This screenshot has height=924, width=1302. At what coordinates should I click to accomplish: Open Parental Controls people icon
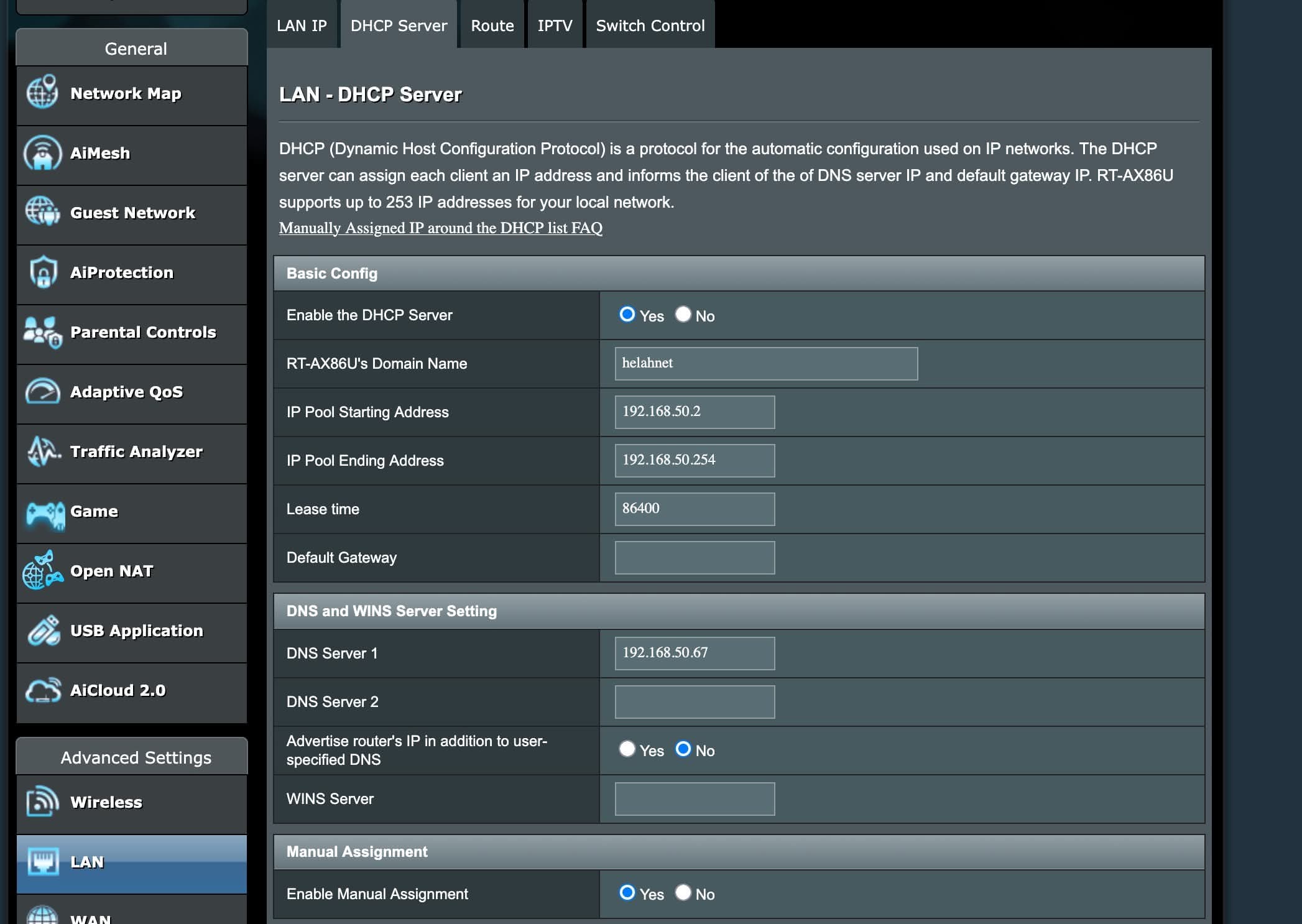pos(42,332)
